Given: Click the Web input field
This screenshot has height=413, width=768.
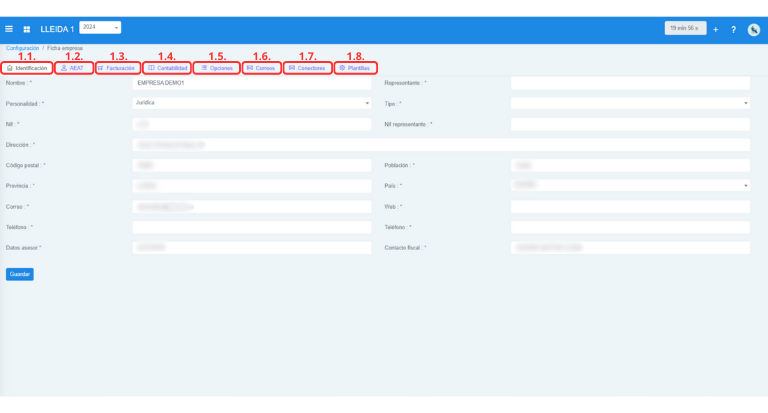Looking at the screenshot, I should (630, 207).
